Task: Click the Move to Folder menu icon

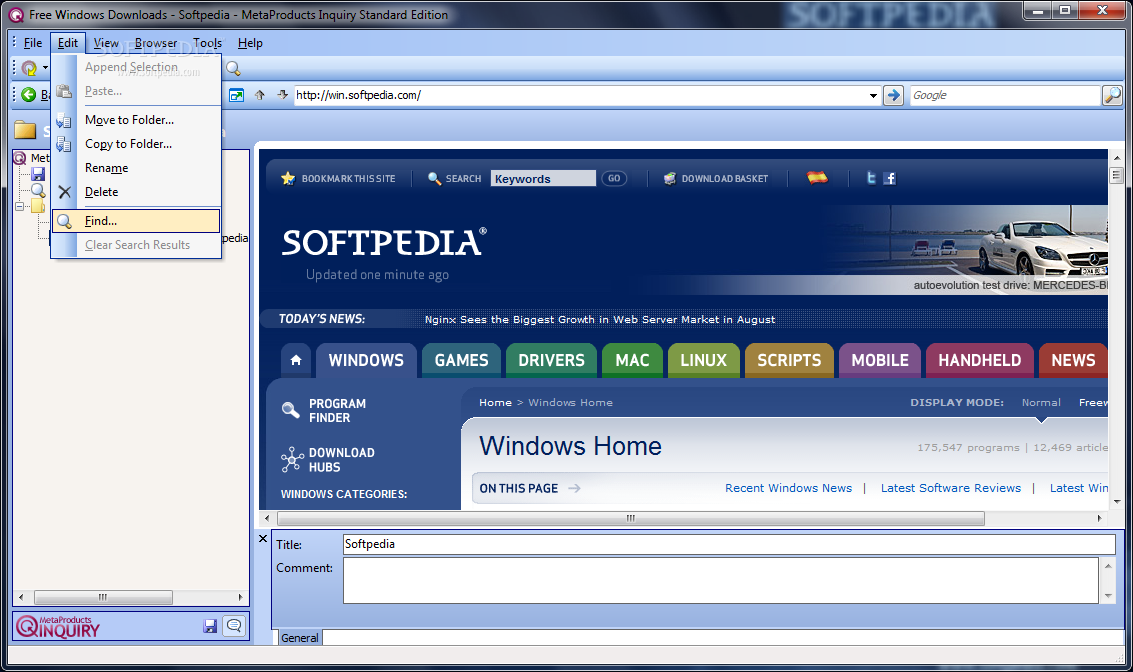Action: tap(64, 120)
